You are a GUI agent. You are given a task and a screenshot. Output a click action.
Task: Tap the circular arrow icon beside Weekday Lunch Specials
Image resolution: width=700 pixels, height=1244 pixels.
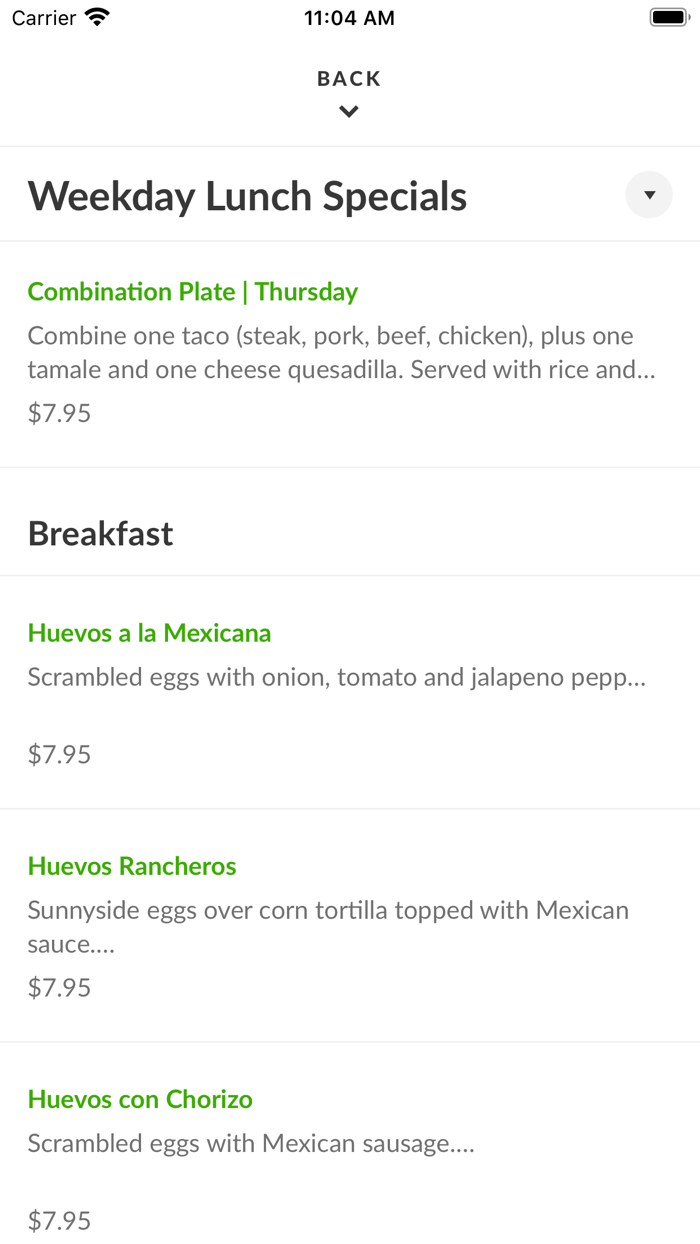pyautogui.click(x=649, y=194)
